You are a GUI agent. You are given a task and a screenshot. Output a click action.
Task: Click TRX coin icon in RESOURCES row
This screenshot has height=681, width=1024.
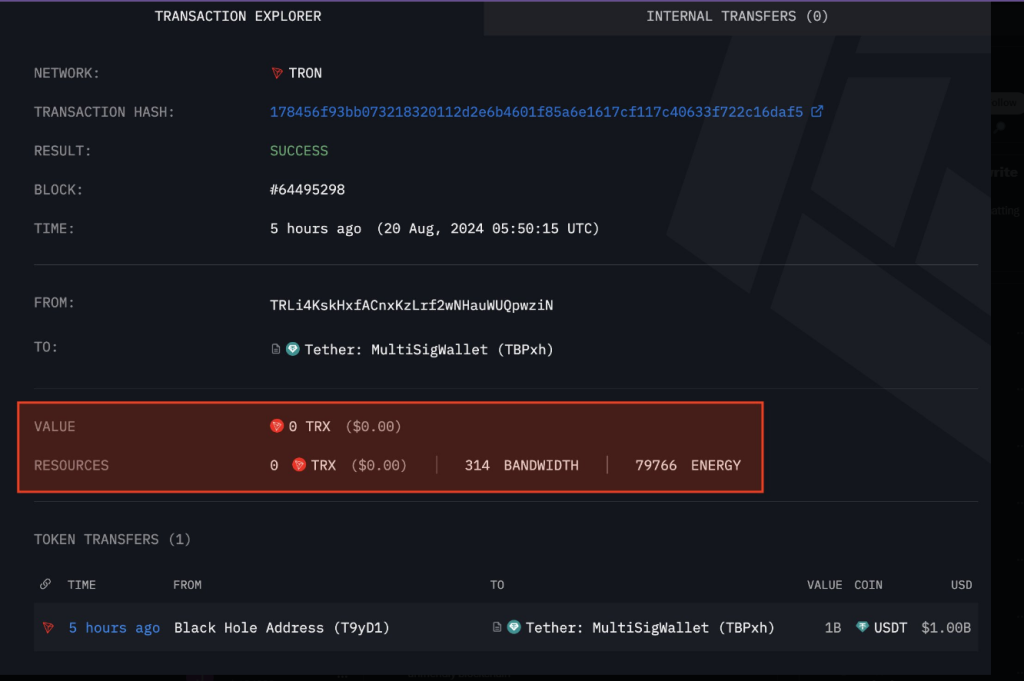(x=299, y=465)
